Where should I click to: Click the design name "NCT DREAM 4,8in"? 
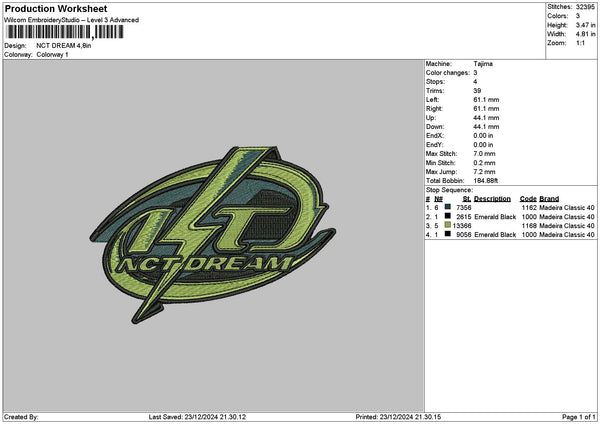[64, 46]
